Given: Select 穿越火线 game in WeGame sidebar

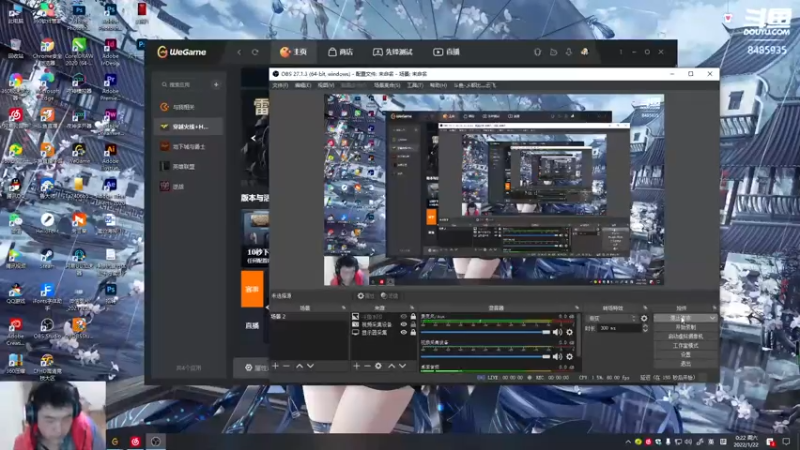Looking at the screenshot, I should click(x=188, y=127).
